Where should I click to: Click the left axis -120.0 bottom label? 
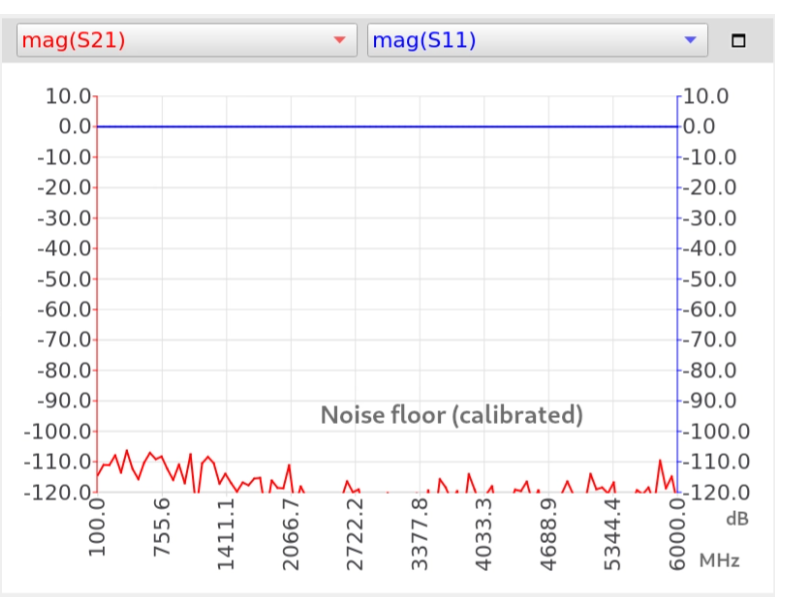click(58, 493)
